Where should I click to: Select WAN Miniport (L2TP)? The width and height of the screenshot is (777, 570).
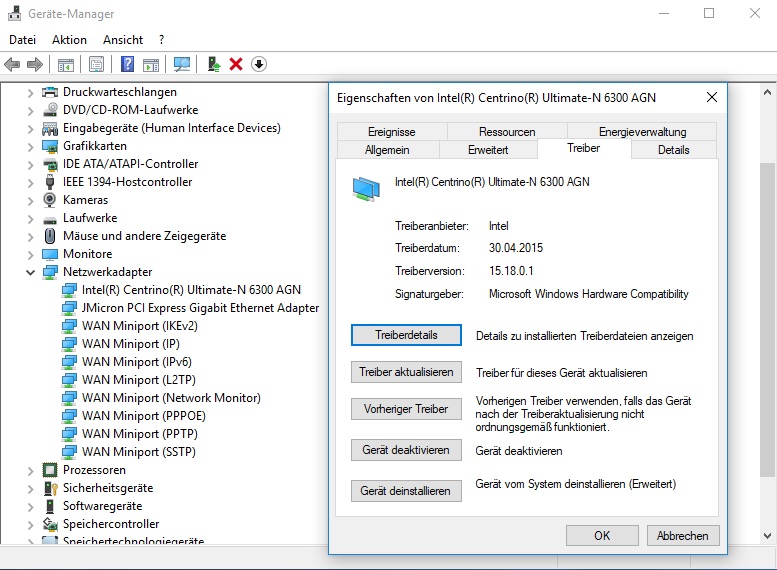pyautogui.click(x=139, y=380)
